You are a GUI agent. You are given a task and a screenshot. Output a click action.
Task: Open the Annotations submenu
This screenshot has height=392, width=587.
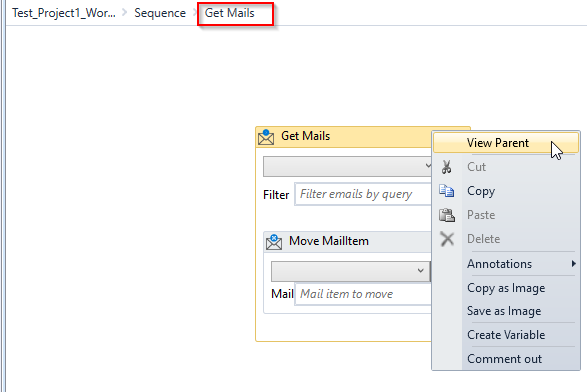506,264
